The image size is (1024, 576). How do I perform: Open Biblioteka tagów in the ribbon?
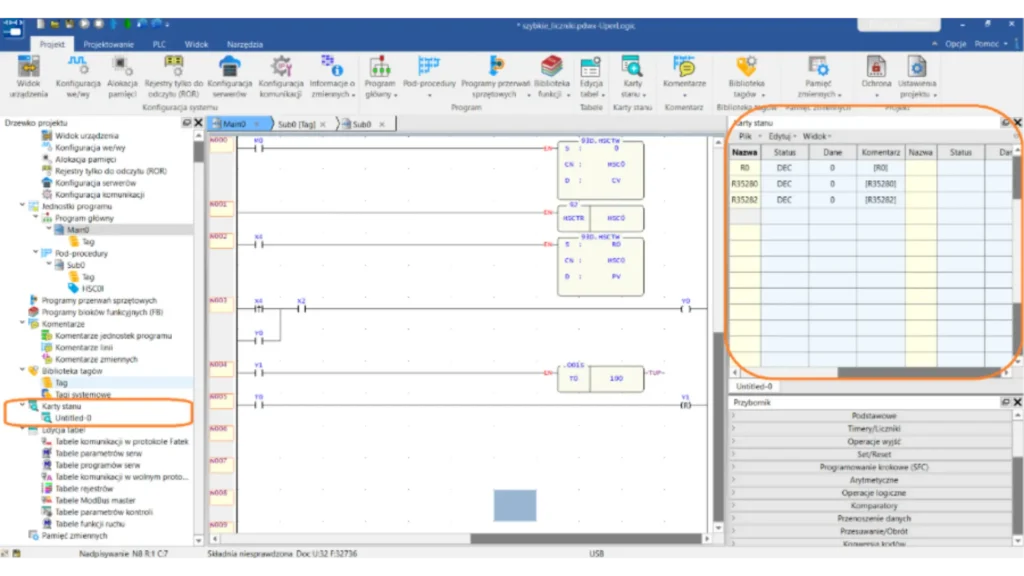coord(746,76)
